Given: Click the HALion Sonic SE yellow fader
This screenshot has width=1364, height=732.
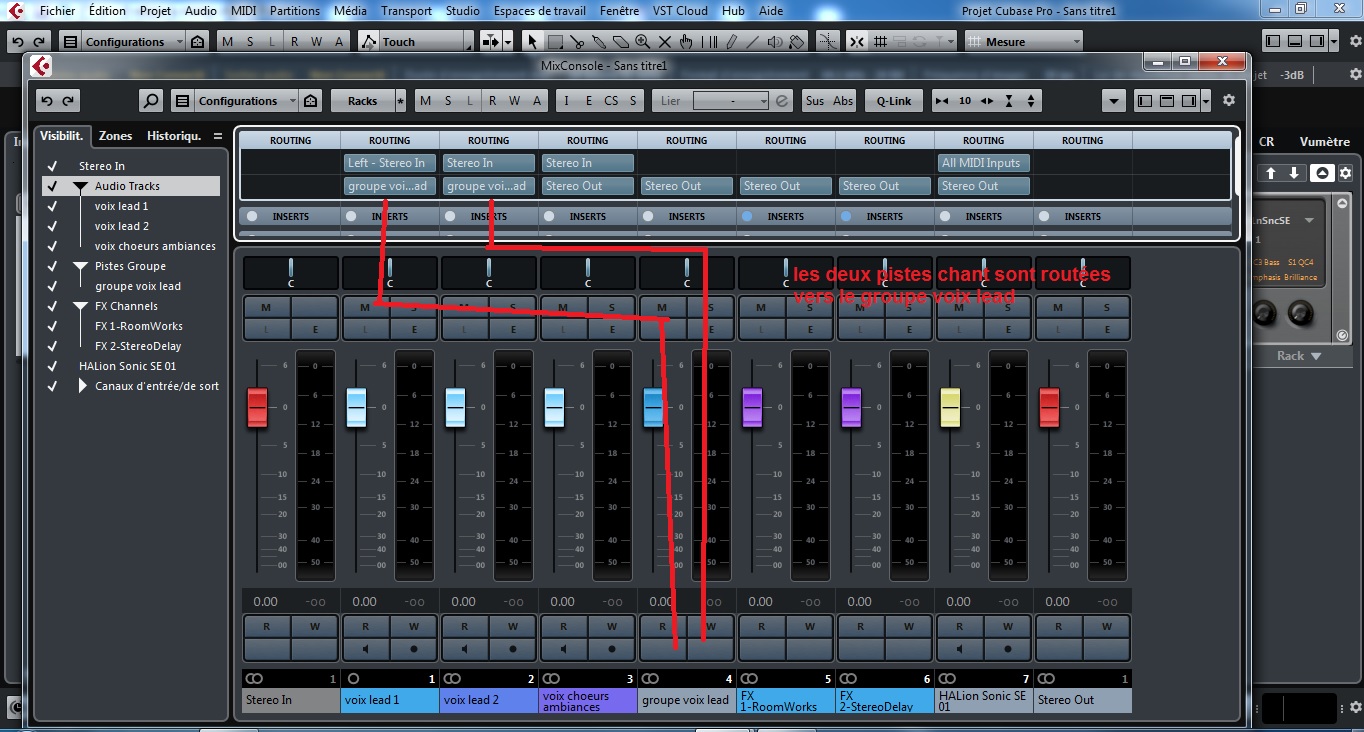Looking at the screenshot, I should pyautogui.click(x=950, y=407).
